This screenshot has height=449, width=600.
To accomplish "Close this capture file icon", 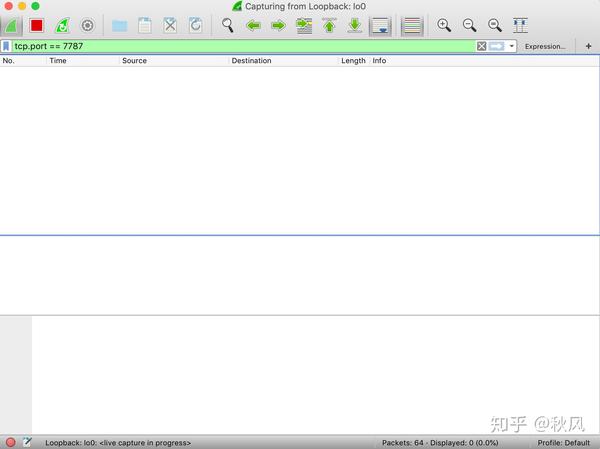I will pos(170,26).
